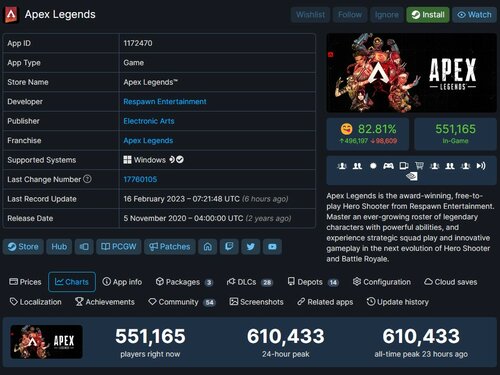This screenshot has width=500, height=375.
Task: Open the Steam community Hub button
Action: click(x=59, y=247)
